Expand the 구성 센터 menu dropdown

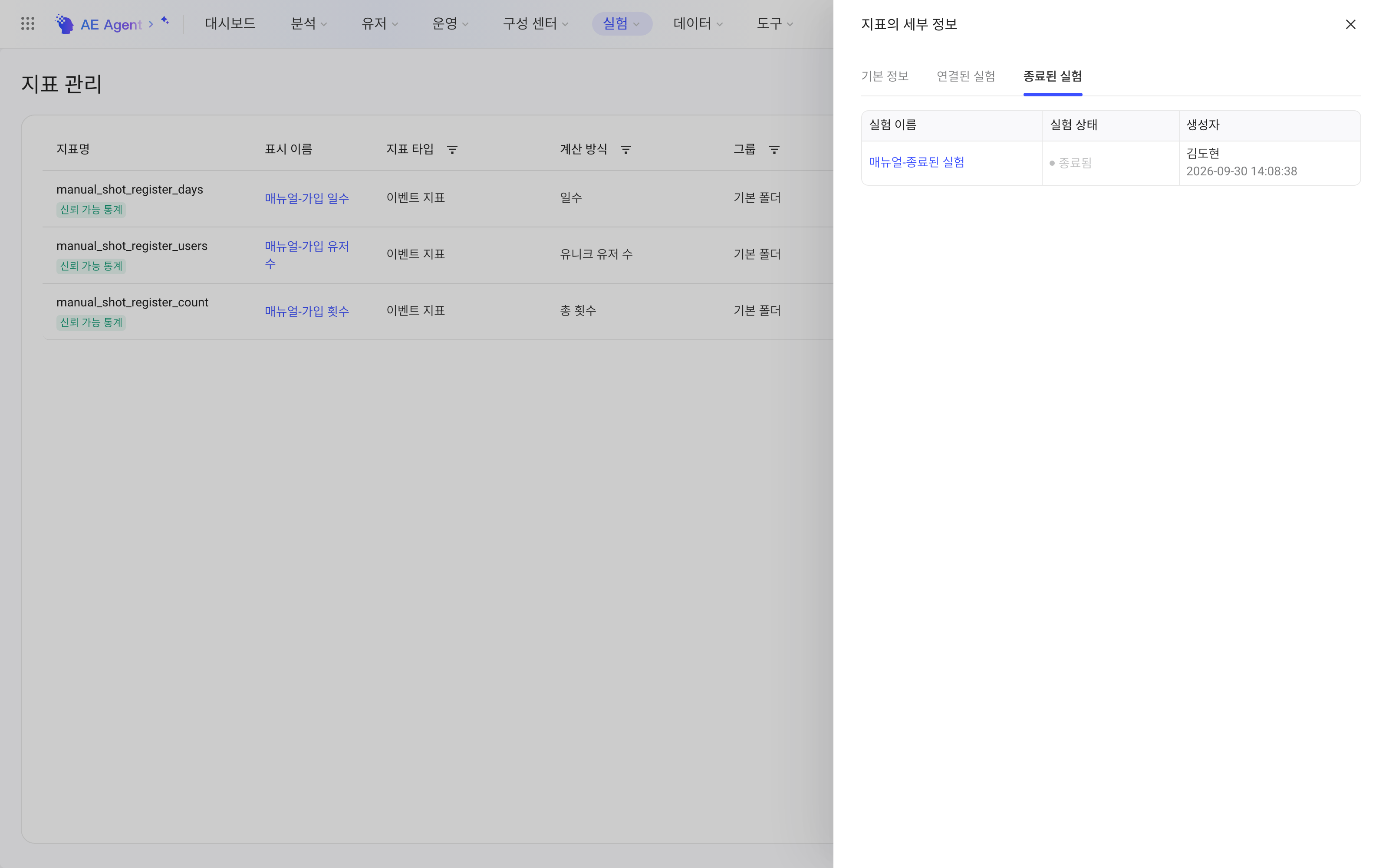[536, 23]
